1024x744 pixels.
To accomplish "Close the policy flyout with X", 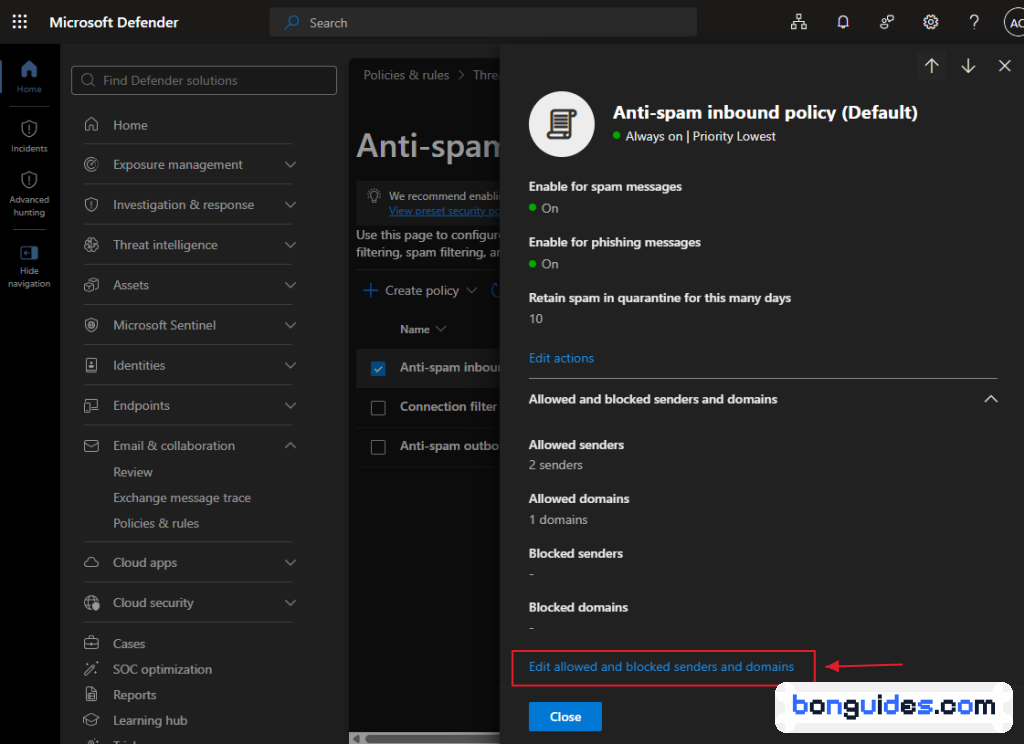I will pyautogui.click(x=1004, y=65).
